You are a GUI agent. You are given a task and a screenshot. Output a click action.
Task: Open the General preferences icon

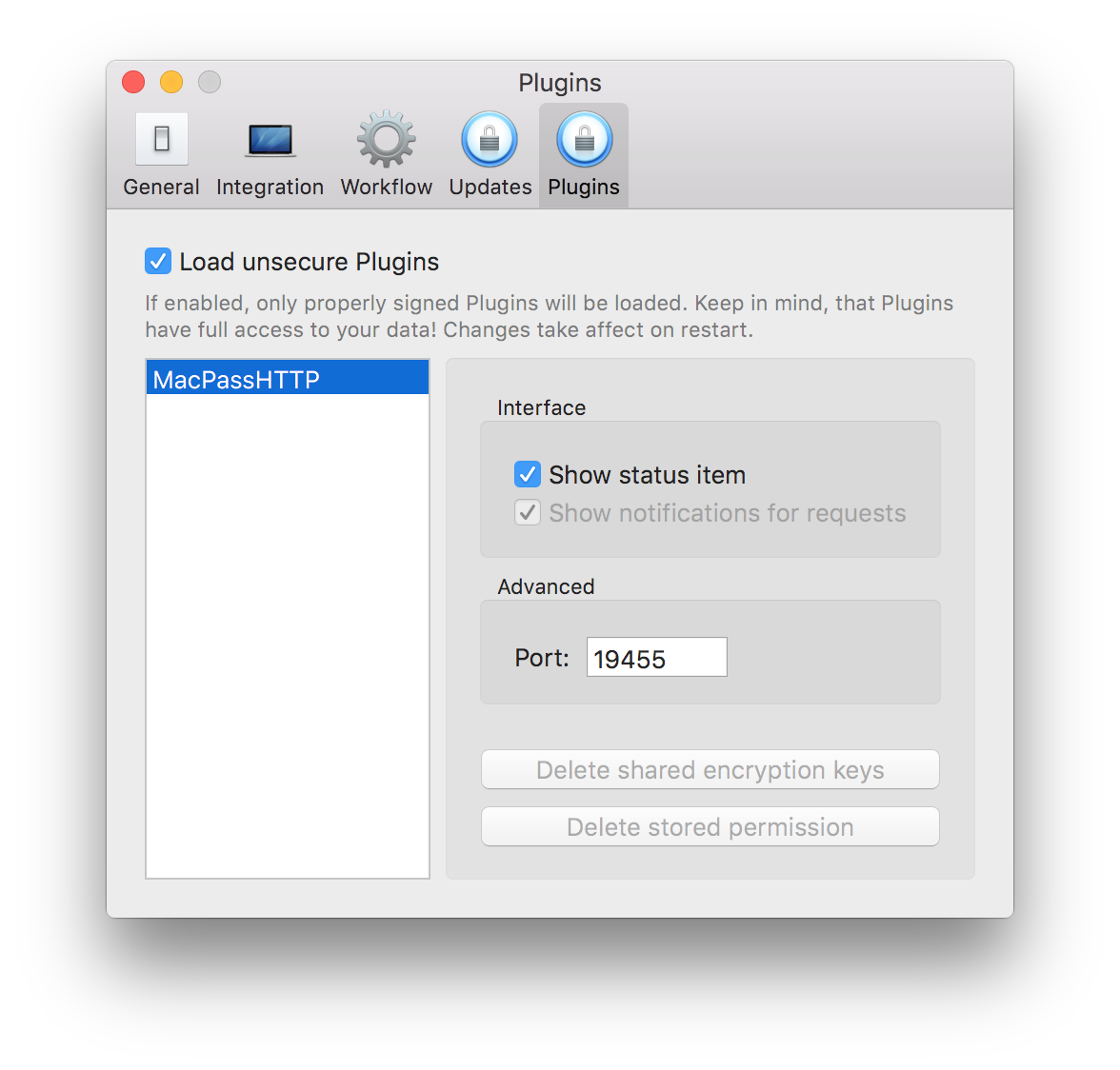tap(162, 139)
